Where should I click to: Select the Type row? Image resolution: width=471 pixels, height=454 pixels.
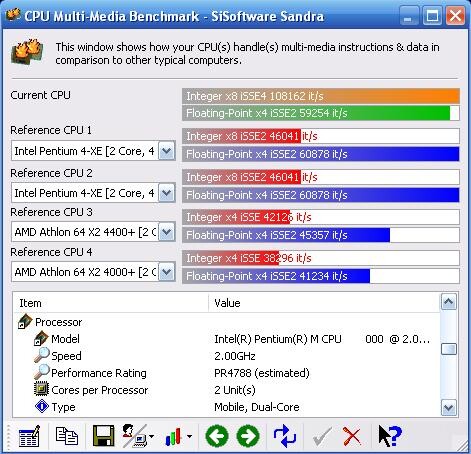coord(227,407)
